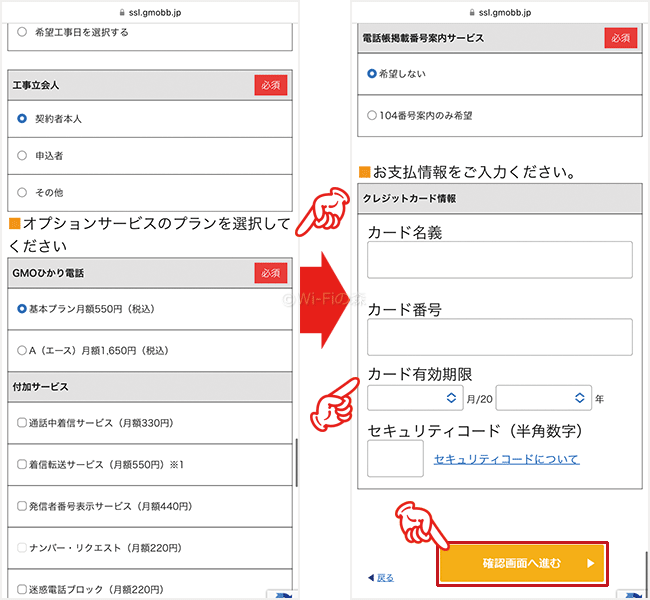Open the expiry year dropdown
This screenshot has width=650, height=600.
[543, 398]
